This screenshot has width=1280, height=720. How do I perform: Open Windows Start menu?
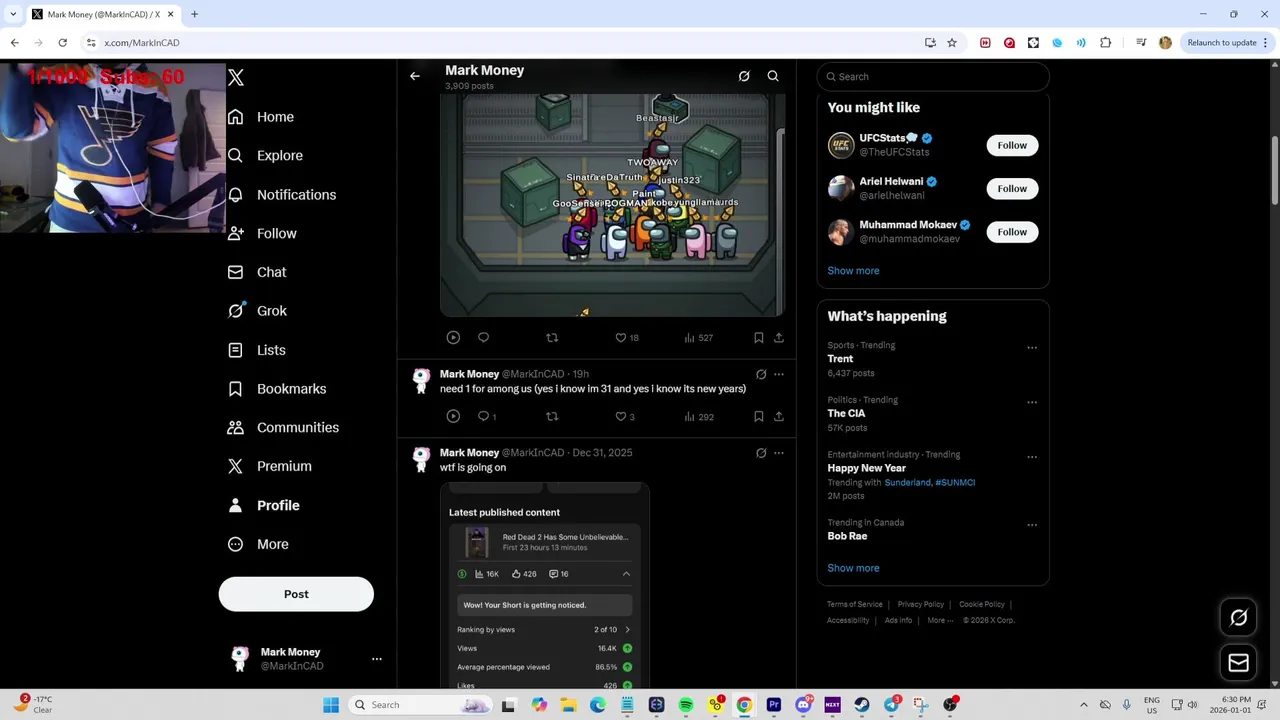tap(331, 705)
